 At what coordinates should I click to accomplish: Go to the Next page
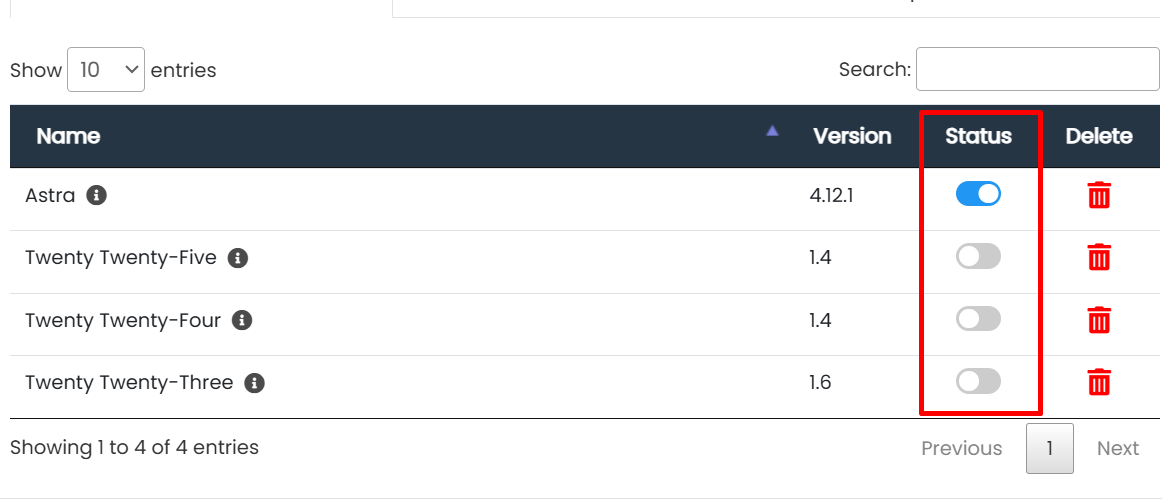coord(1117,448)
